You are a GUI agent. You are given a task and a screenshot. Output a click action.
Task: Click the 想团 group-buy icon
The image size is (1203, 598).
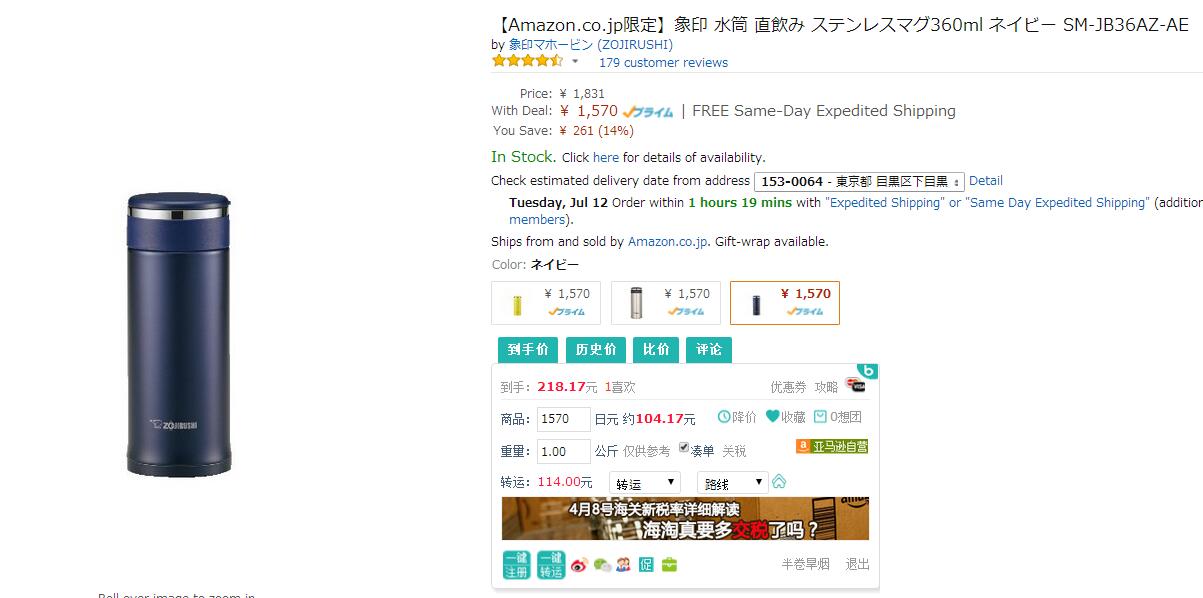(820, 417)
